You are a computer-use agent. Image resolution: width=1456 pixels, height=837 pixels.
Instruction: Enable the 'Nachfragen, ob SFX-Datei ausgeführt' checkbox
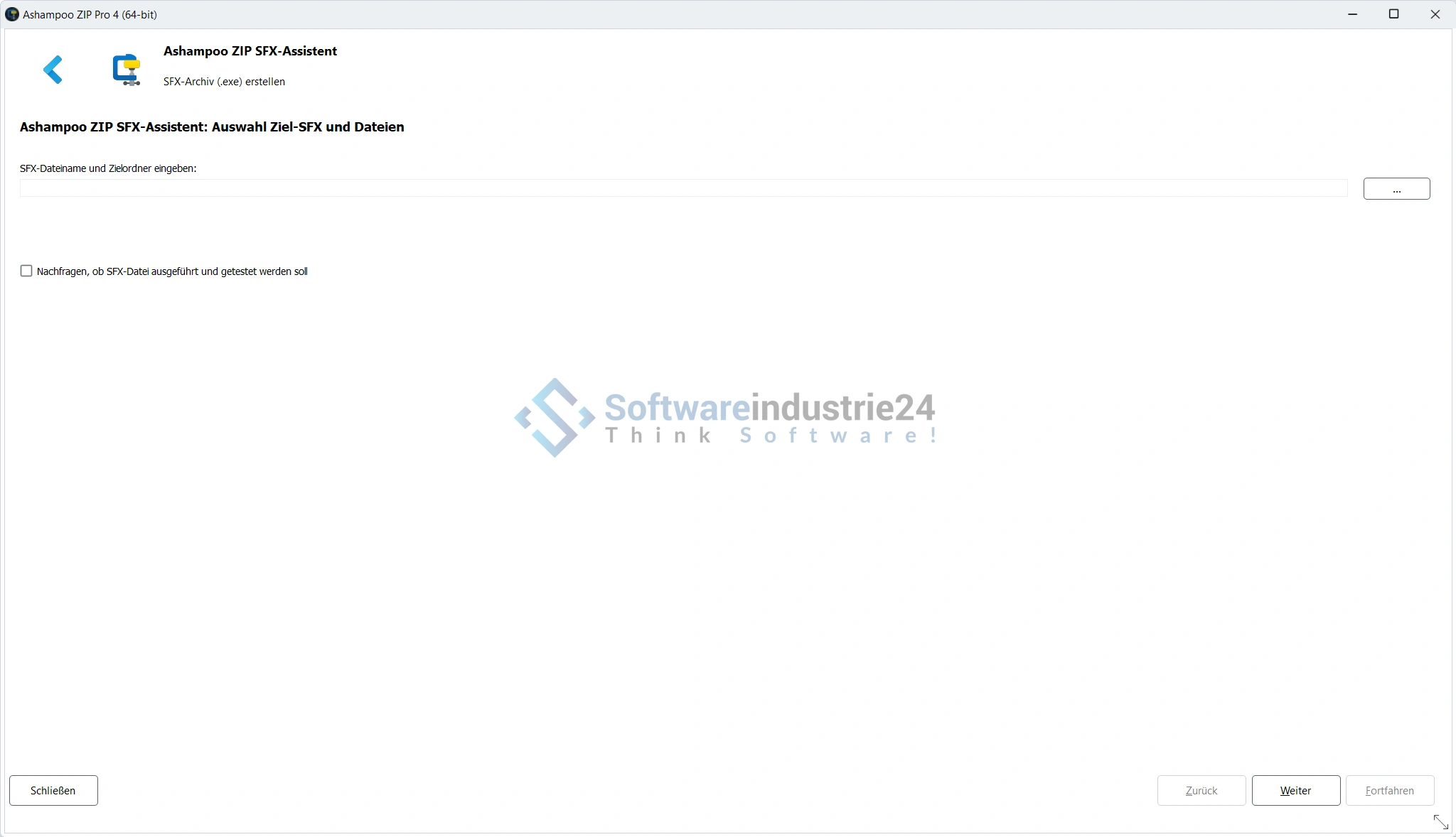26,271
